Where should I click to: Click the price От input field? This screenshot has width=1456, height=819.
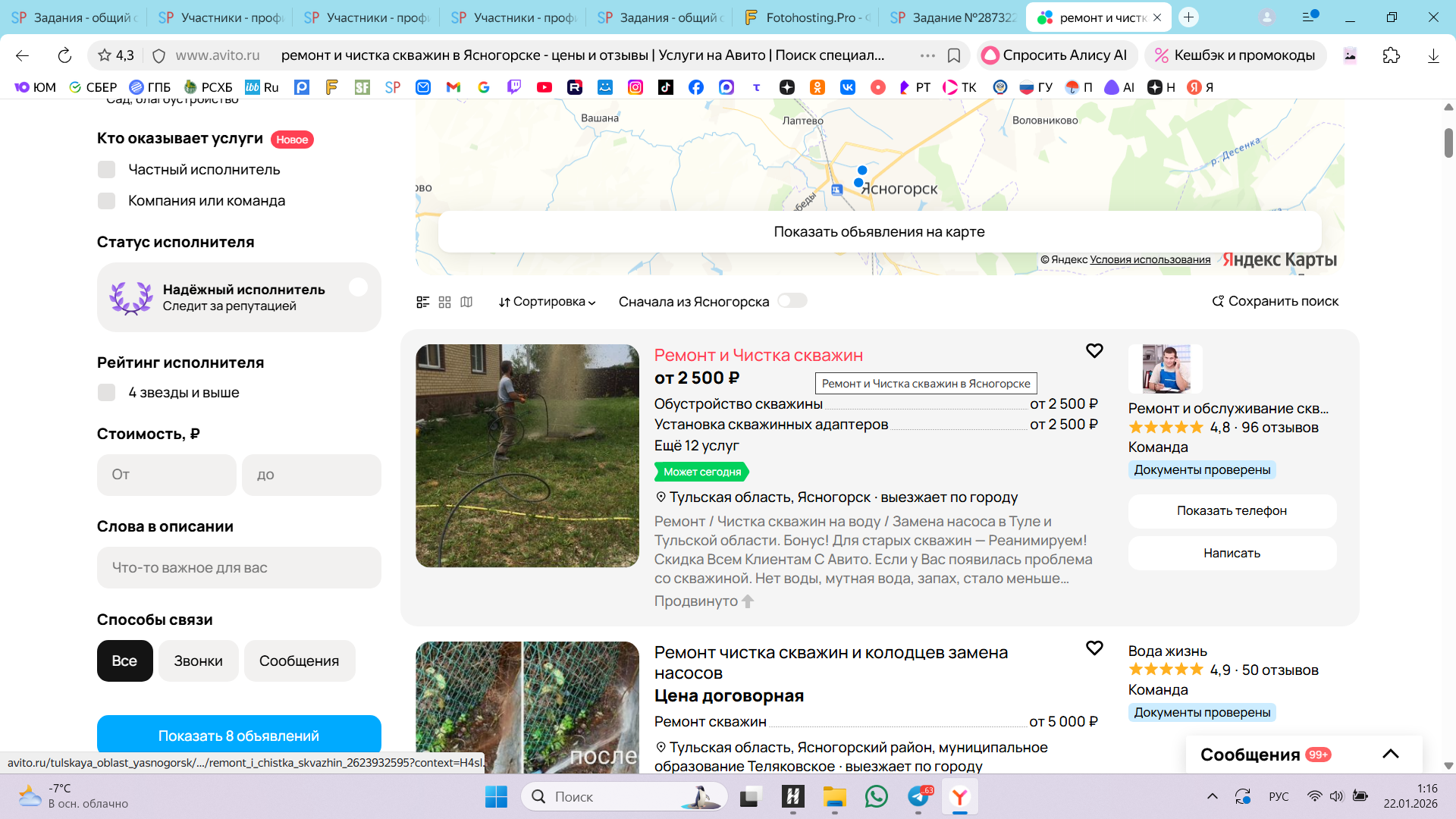coord(167,475)
